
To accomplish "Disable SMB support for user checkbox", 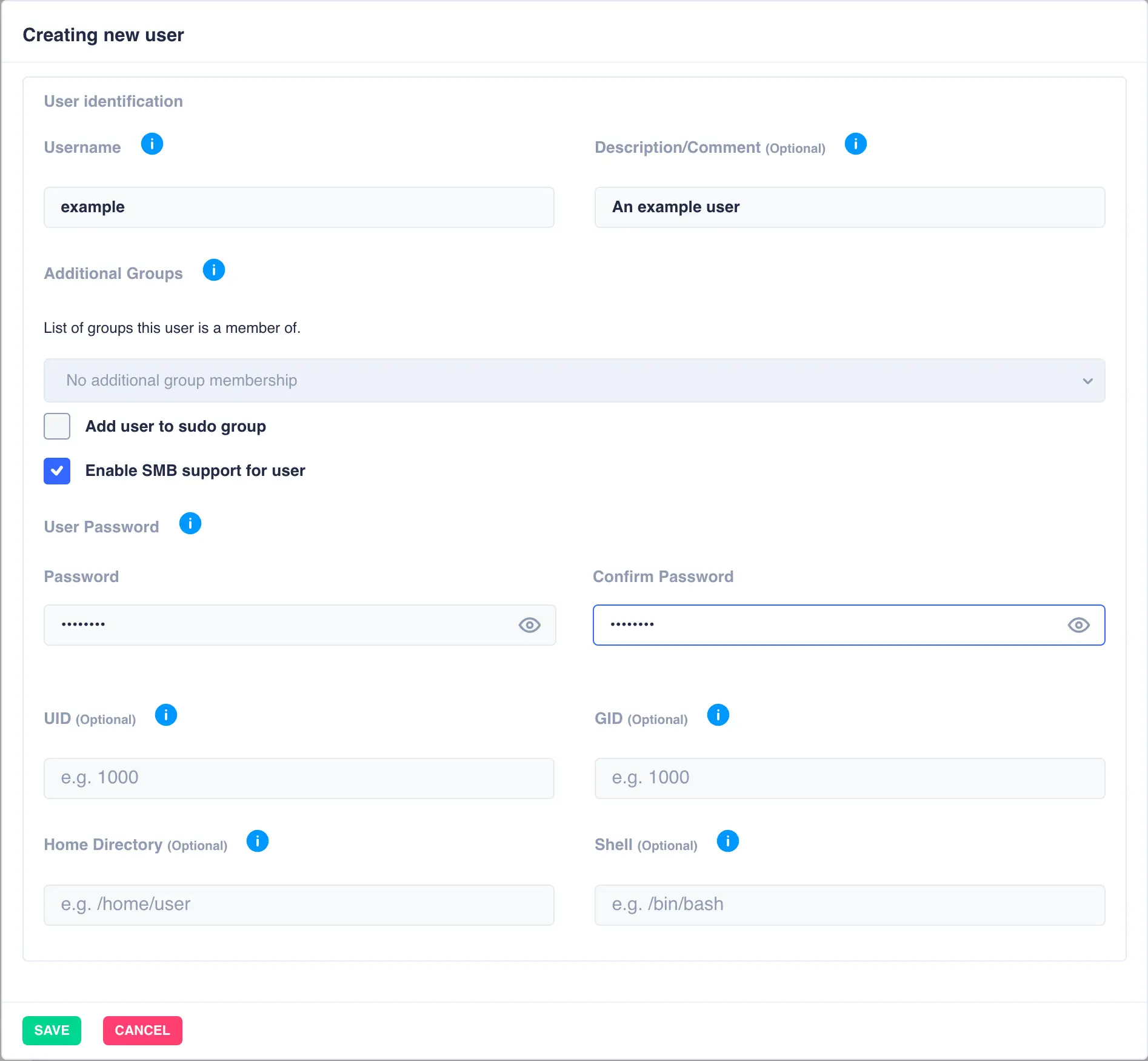I will [57, 471].
